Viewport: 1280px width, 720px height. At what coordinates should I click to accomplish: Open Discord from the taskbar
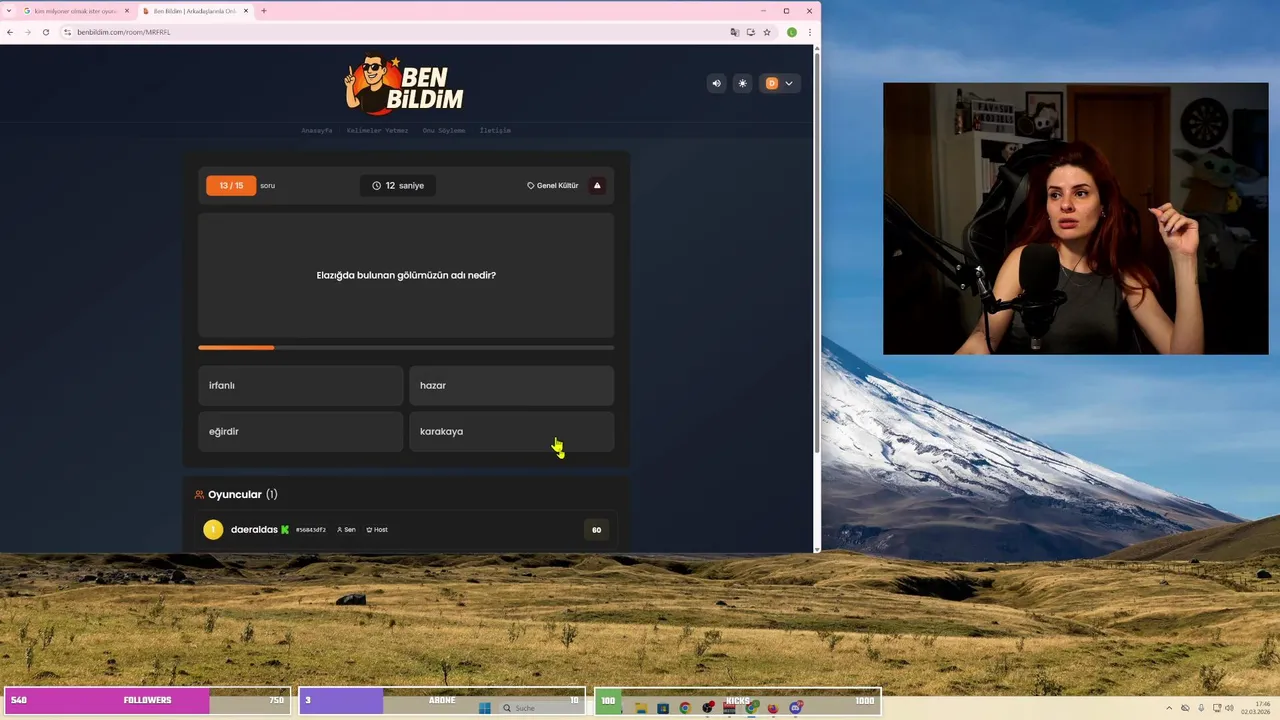(795, 708)
